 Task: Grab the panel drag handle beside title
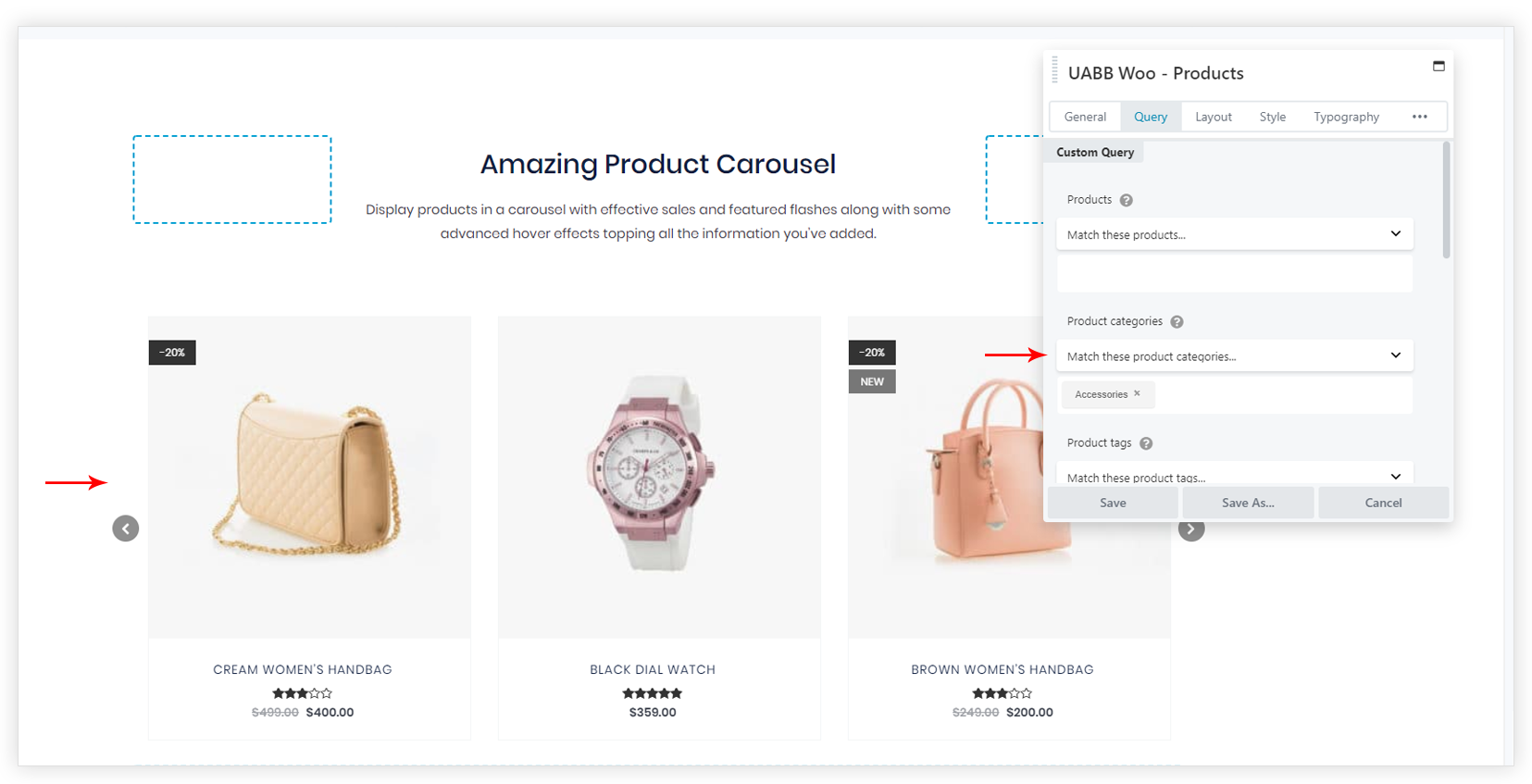pos(1054,69)
